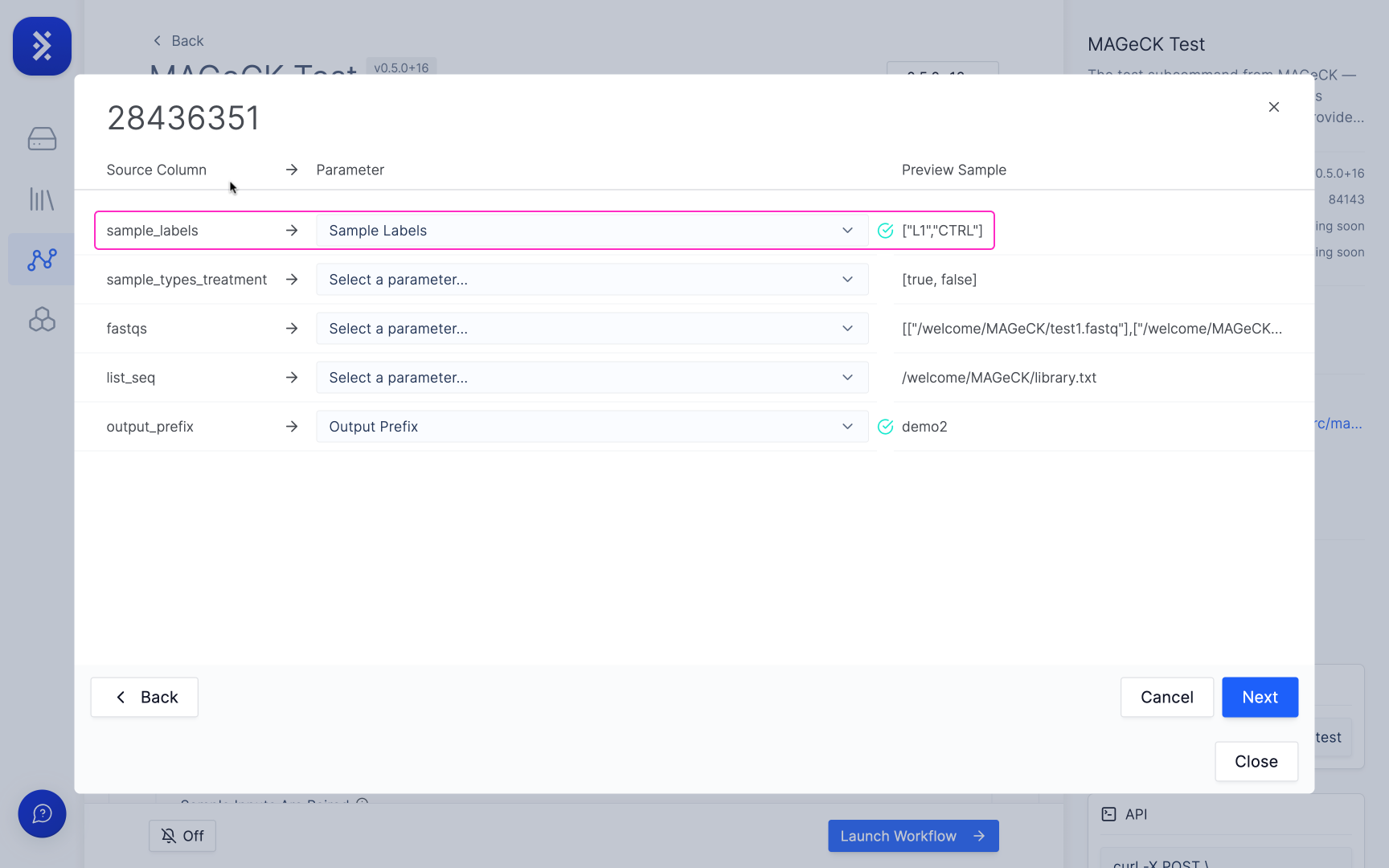The height and width of the screenshot is (868, 1389).
Task: Open parameter dropdown for fastqs
Action: point(592,329)
